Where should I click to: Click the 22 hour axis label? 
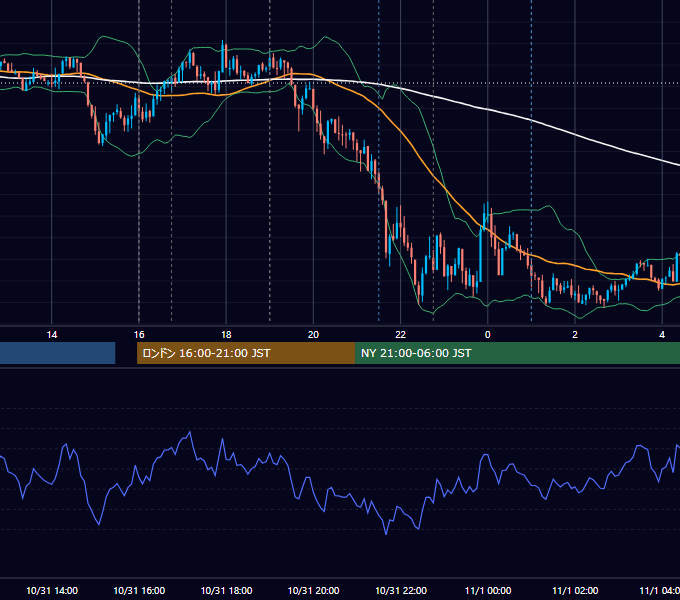(x=400, y=335)
